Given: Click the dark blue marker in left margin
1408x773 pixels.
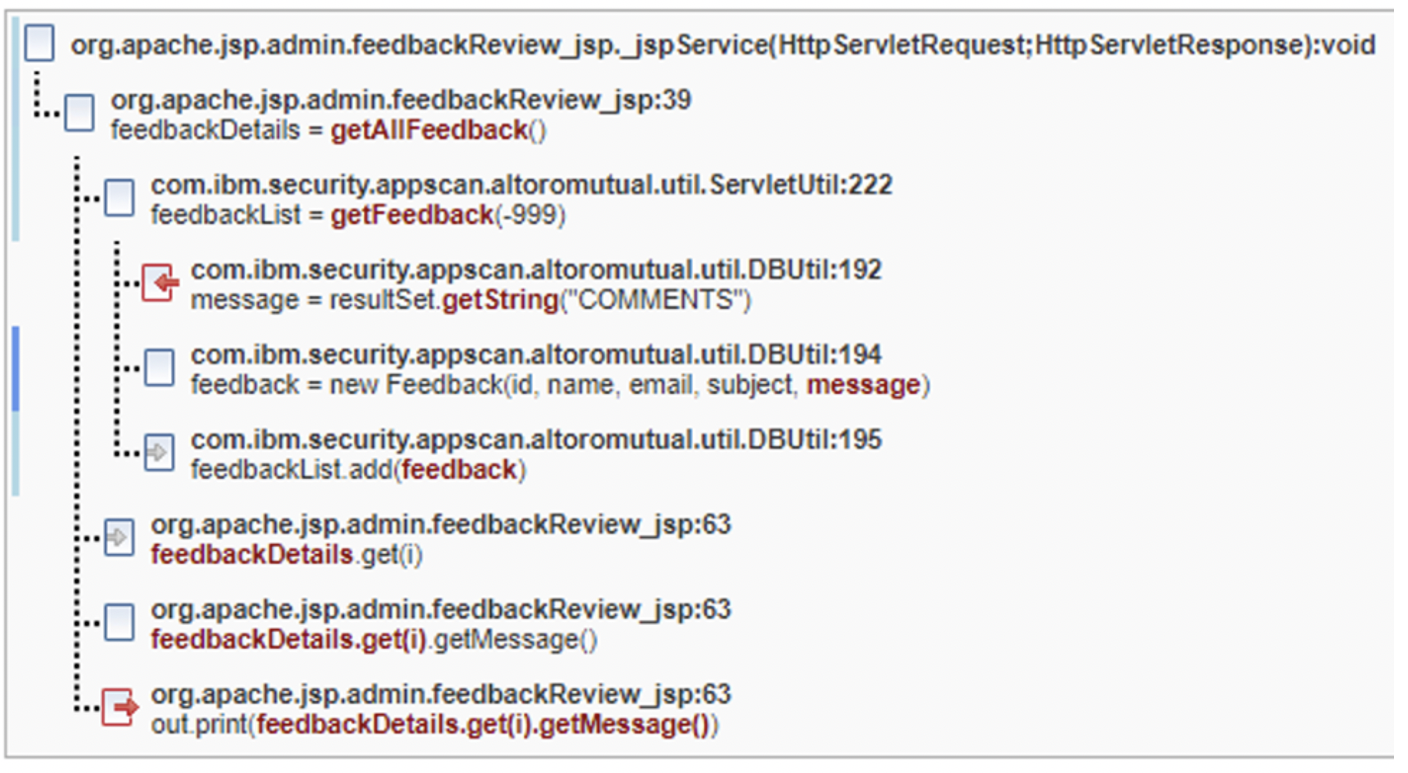Looking at the screenshot, I should [x=15, y=367].
